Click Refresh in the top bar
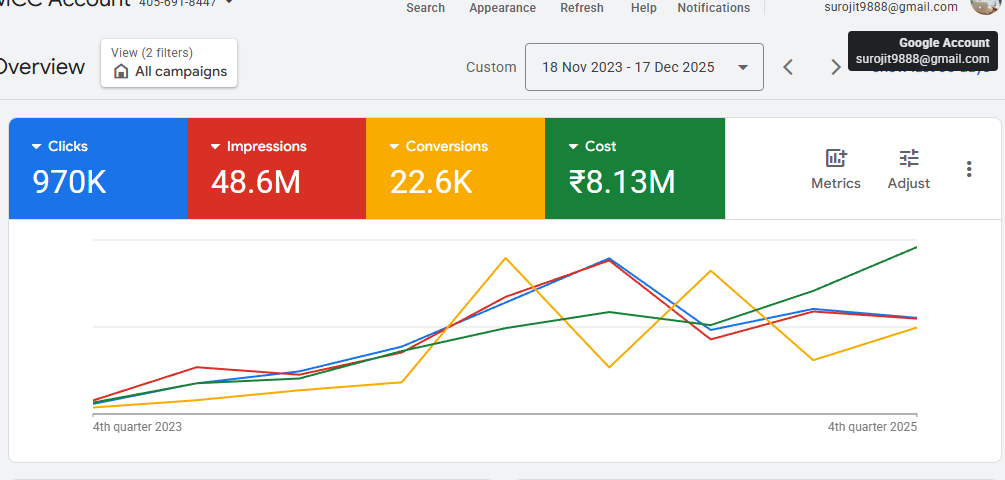This screenshot has height=480, width=1005. click(x=582, y=8)
